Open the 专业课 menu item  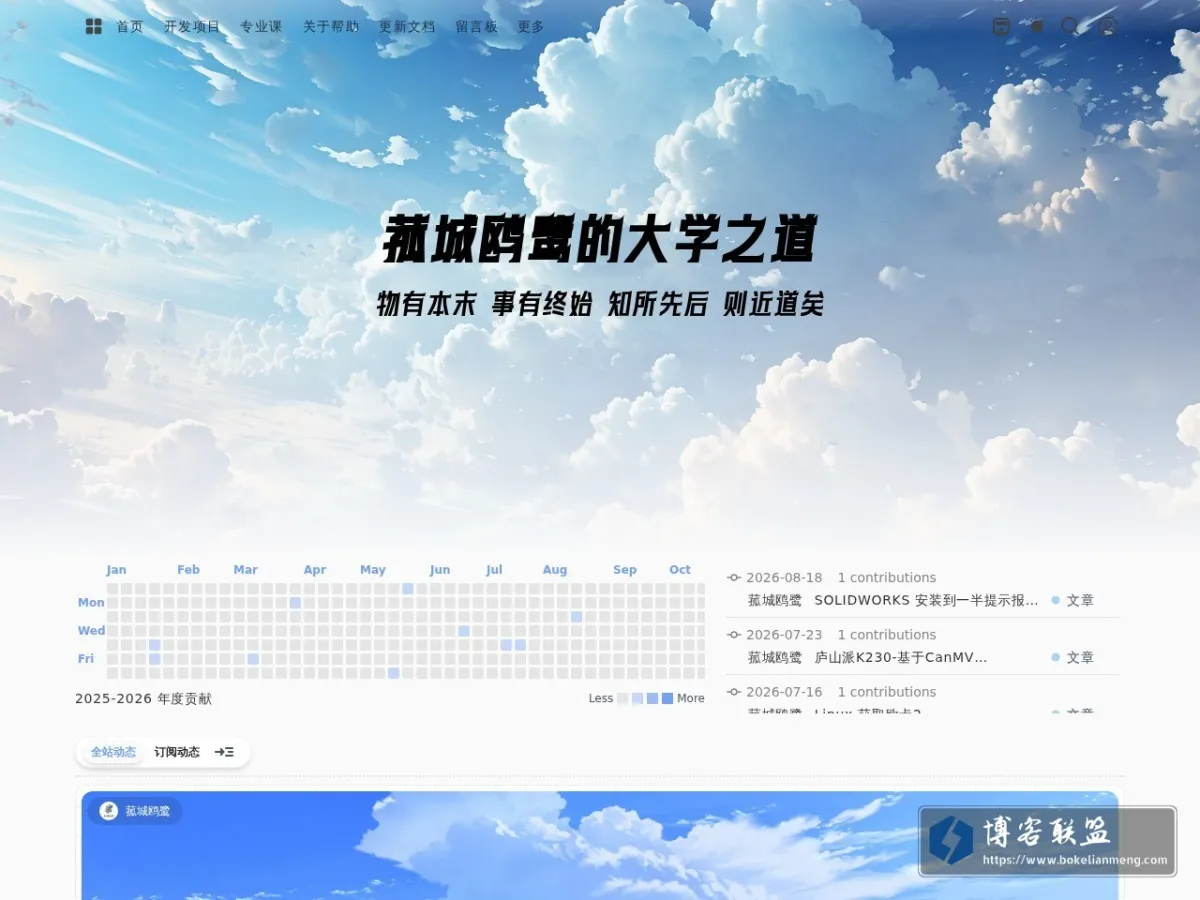(261, 27)
